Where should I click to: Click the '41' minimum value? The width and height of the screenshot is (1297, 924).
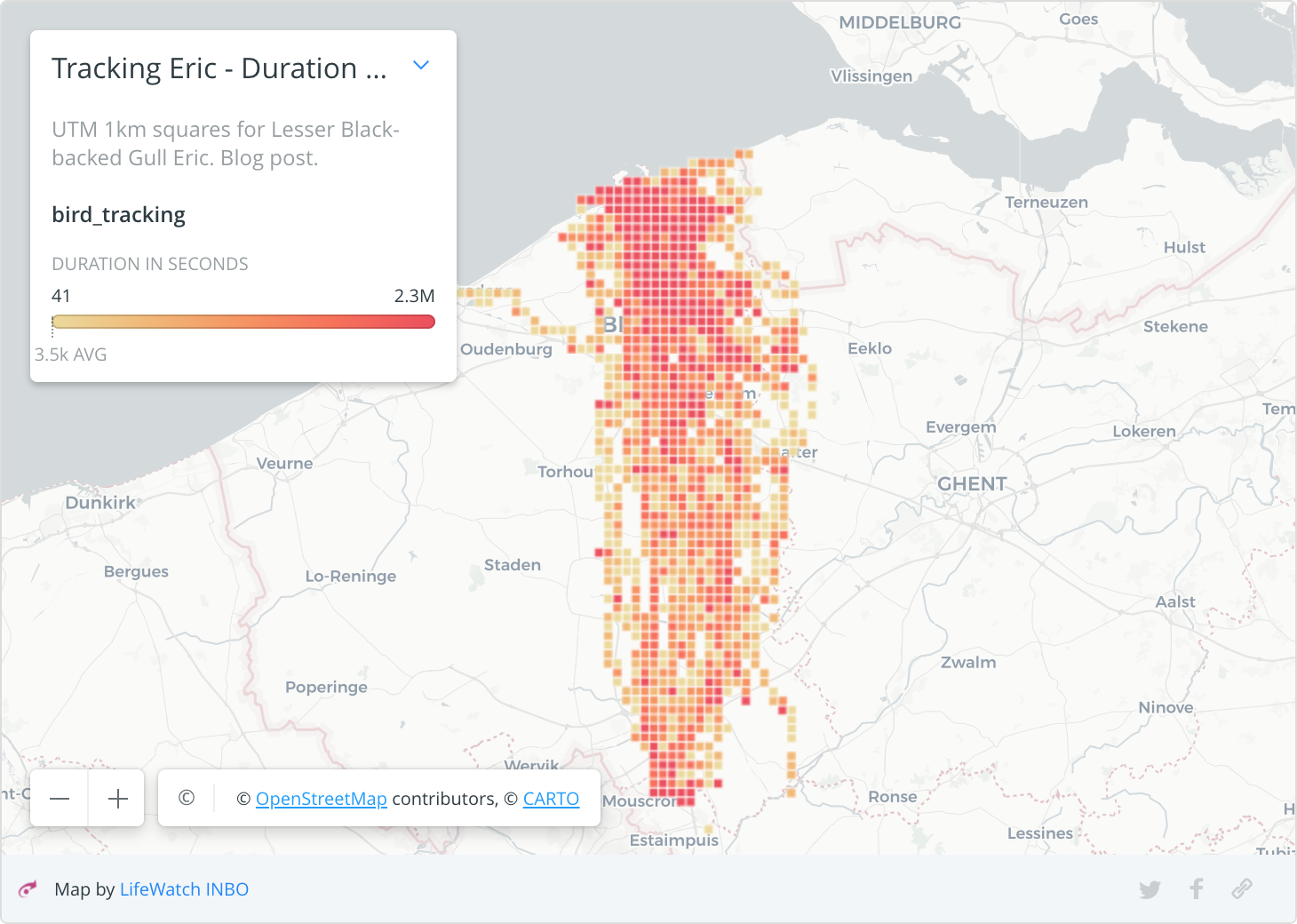(x=61, y=296)
